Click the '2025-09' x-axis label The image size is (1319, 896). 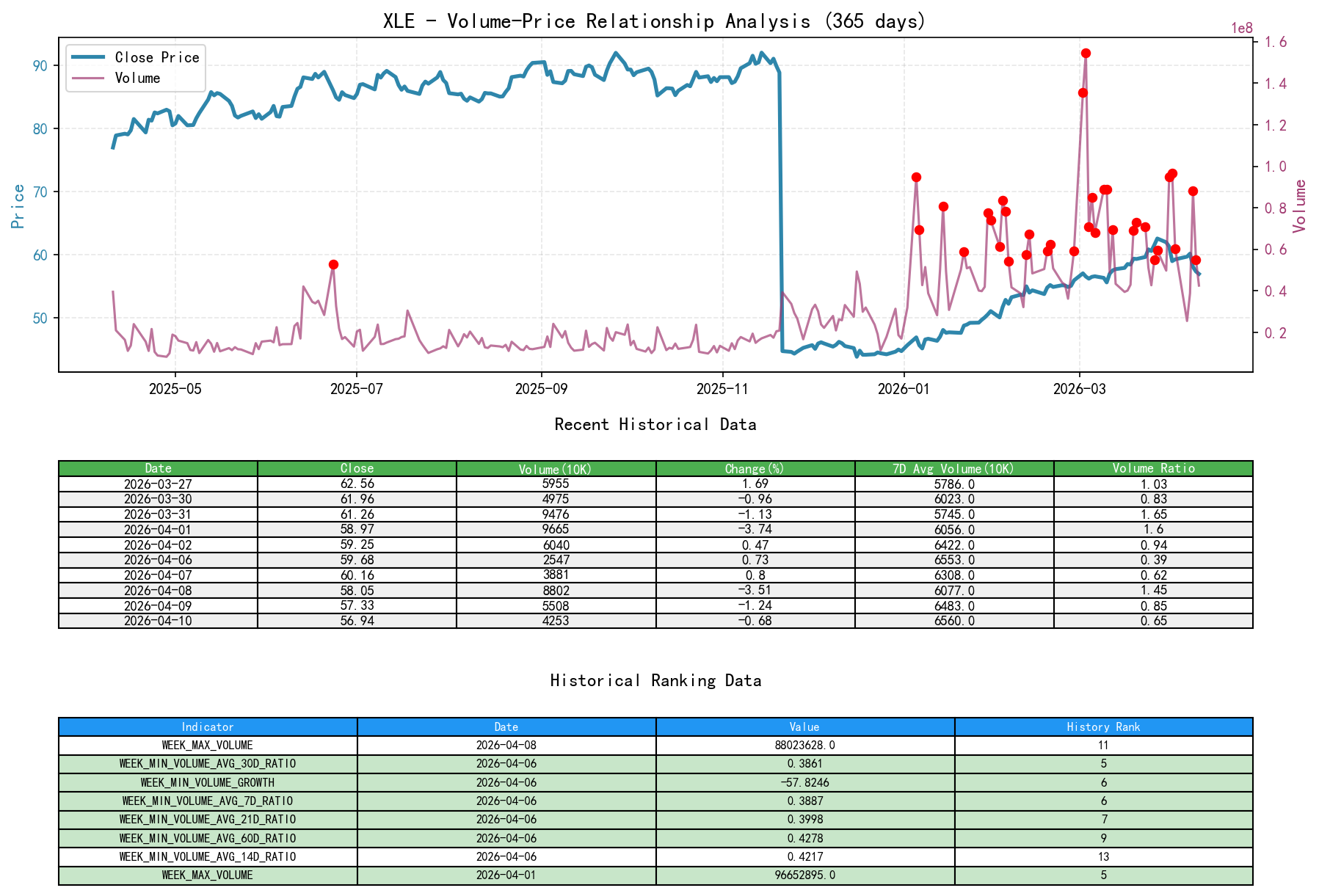point(541,389)
